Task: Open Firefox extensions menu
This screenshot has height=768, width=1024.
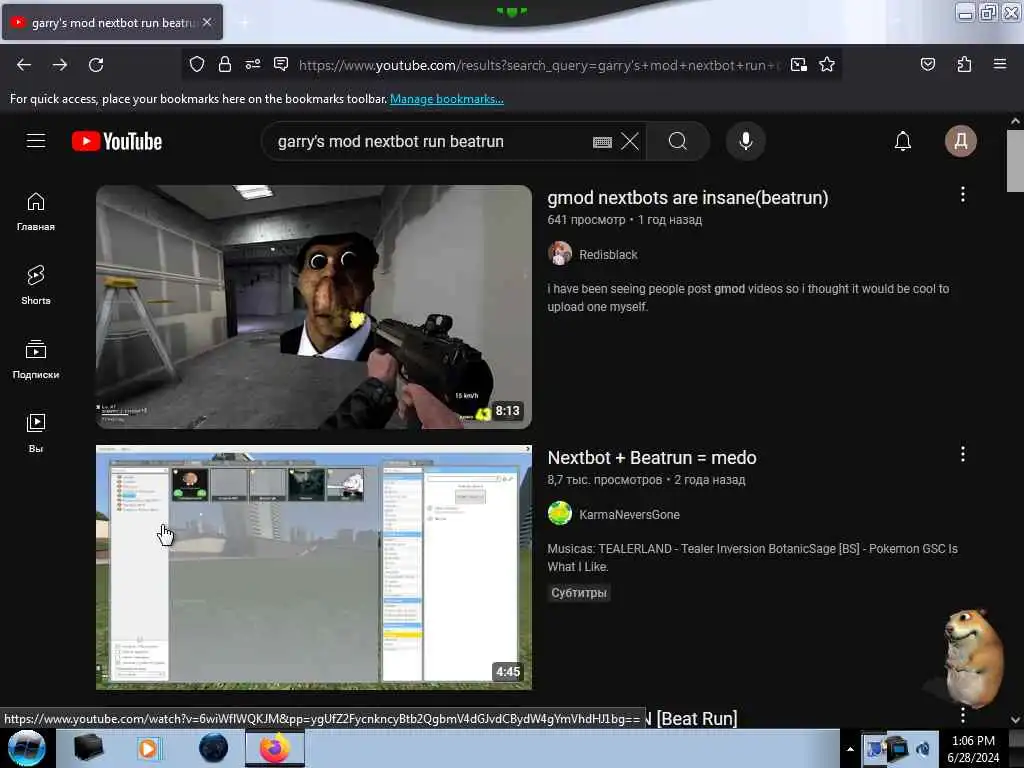Action: [x=964, y=65]
